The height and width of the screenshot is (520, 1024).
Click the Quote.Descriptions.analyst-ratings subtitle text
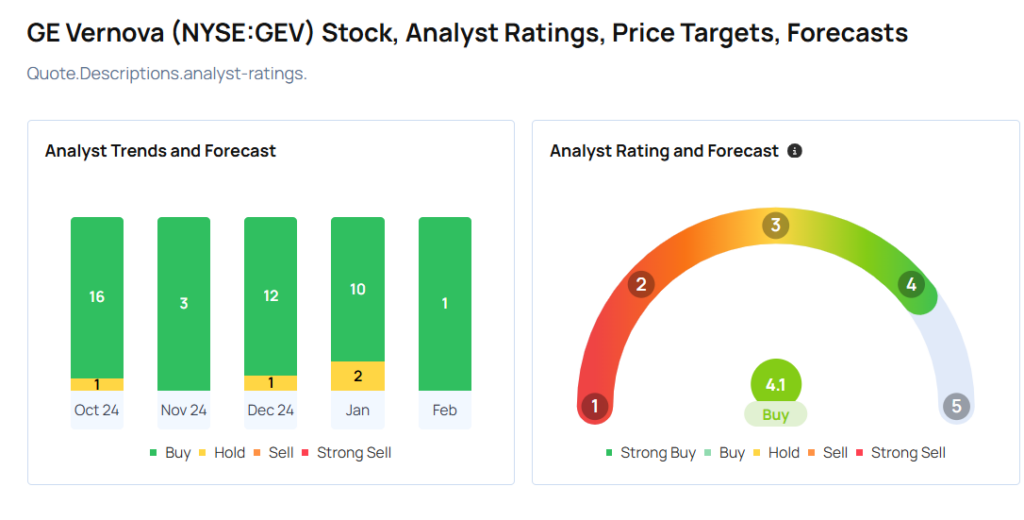pyautogui.click(x=166, y=73)
